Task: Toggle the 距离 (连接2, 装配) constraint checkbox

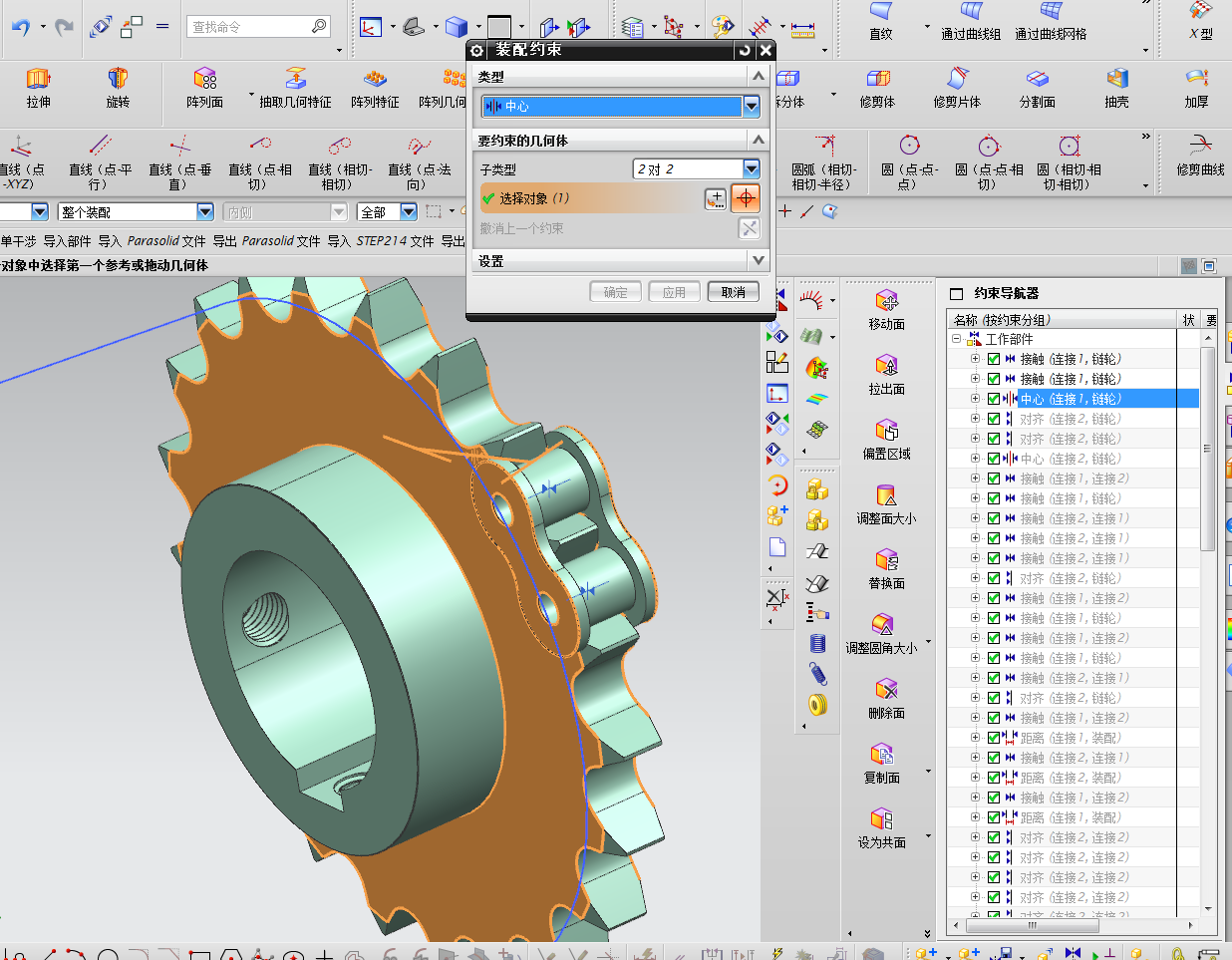Action: (994, 778)
